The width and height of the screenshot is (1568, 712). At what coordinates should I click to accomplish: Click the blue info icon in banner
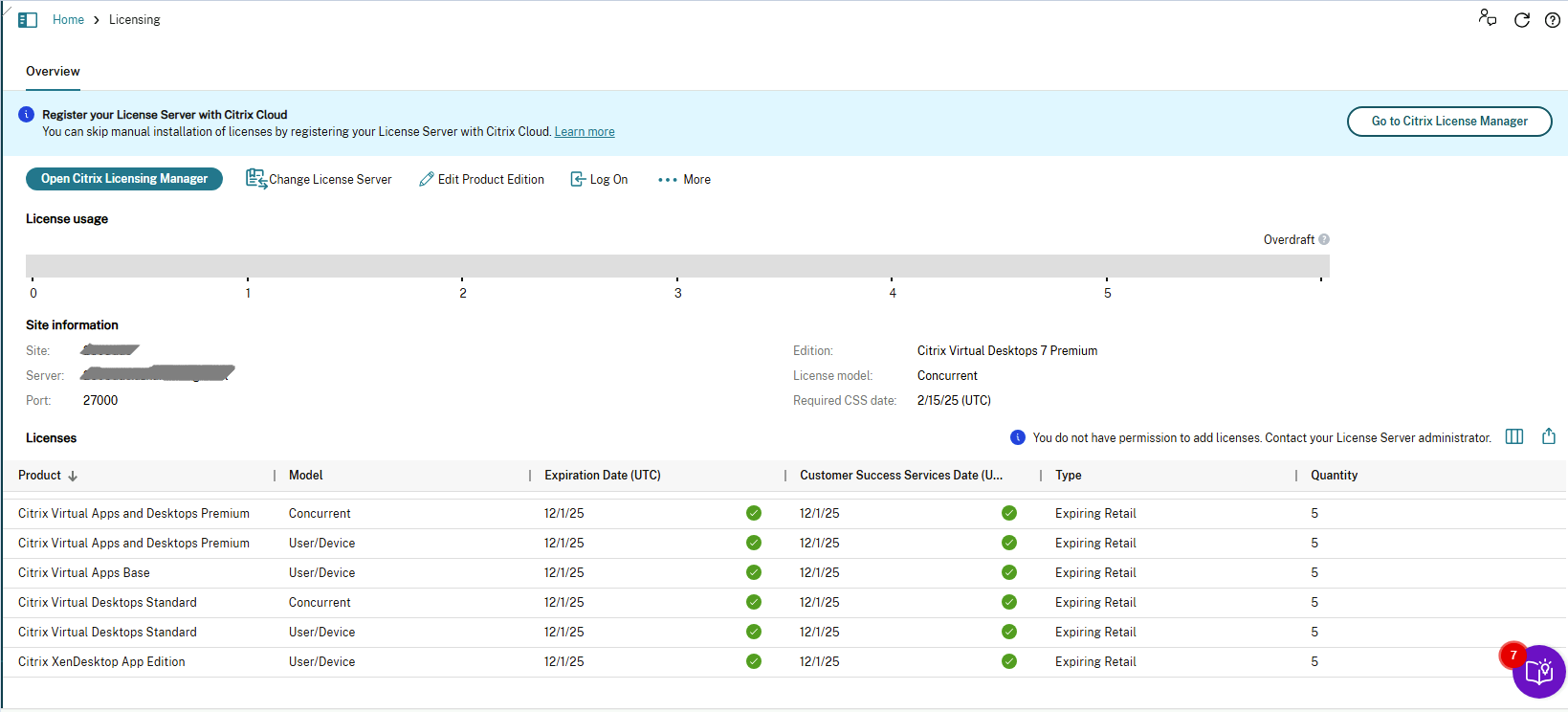tap(27, 115)
